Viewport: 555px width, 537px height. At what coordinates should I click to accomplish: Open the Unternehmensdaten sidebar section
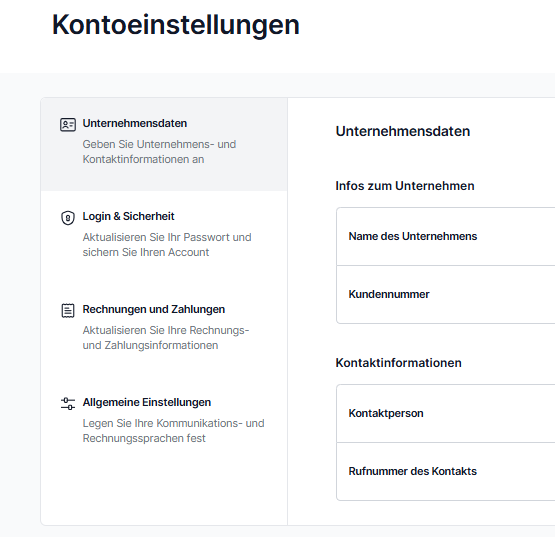tap(164, 144)
